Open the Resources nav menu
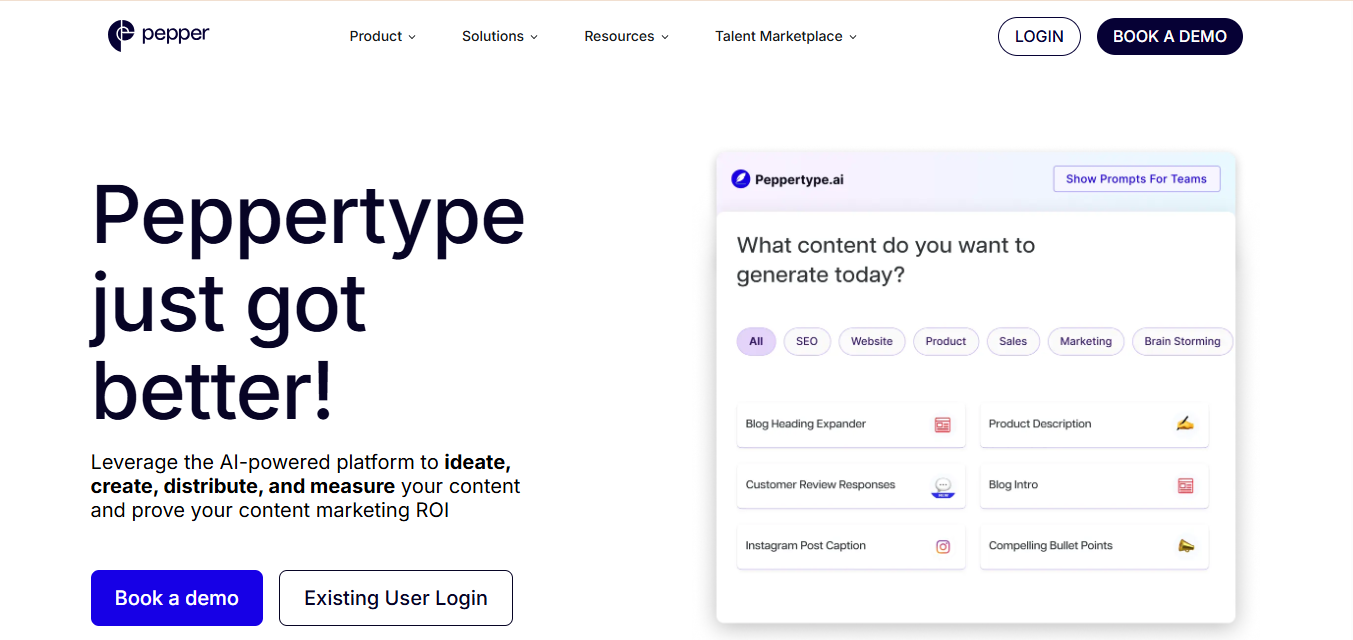The height and width of the screenshot is (640, 1353). pos(626,36)
